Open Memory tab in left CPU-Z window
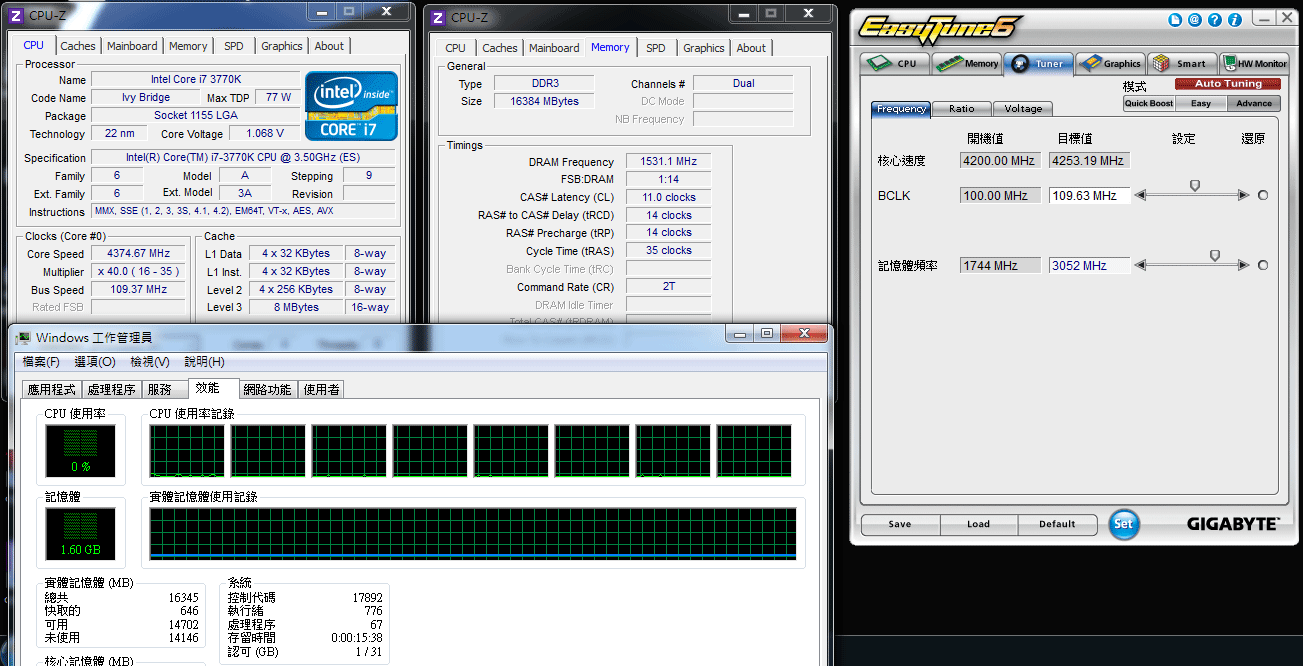 pyautogui.click(x=188, y=46)
